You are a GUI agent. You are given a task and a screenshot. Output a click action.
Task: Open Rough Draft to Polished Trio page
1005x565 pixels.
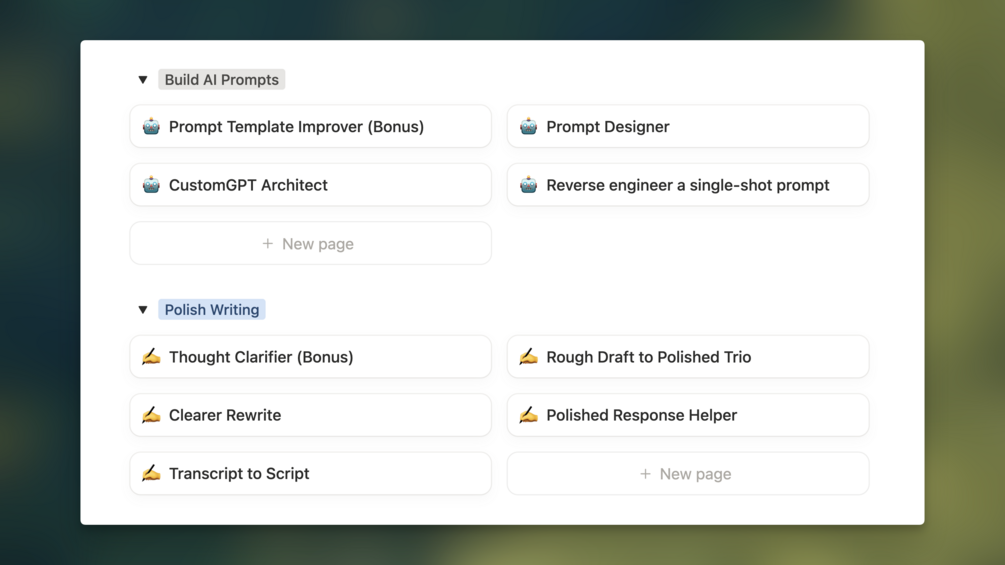648,357
